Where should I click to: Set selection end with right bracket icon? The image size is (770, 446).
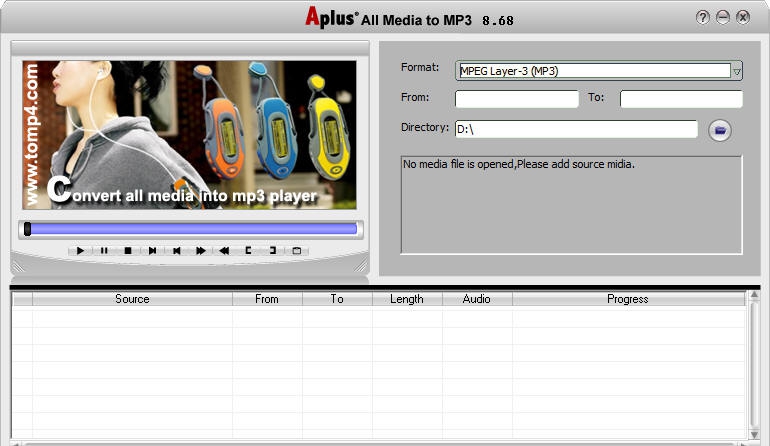272,251
